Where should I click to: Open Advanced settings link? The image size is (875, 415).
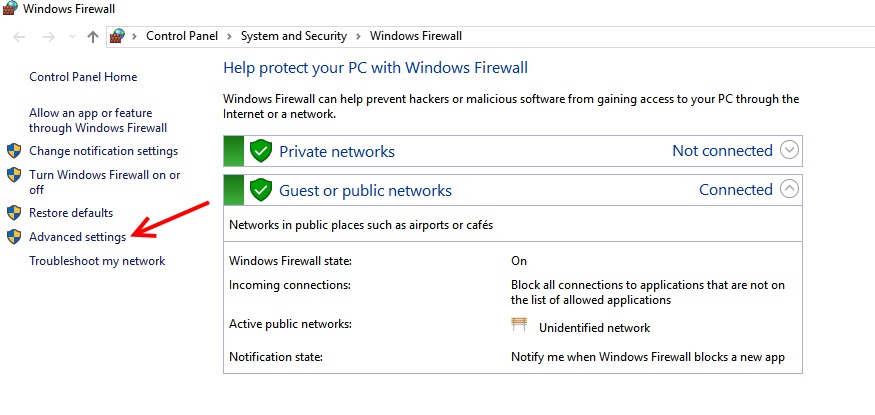point(77,237)
